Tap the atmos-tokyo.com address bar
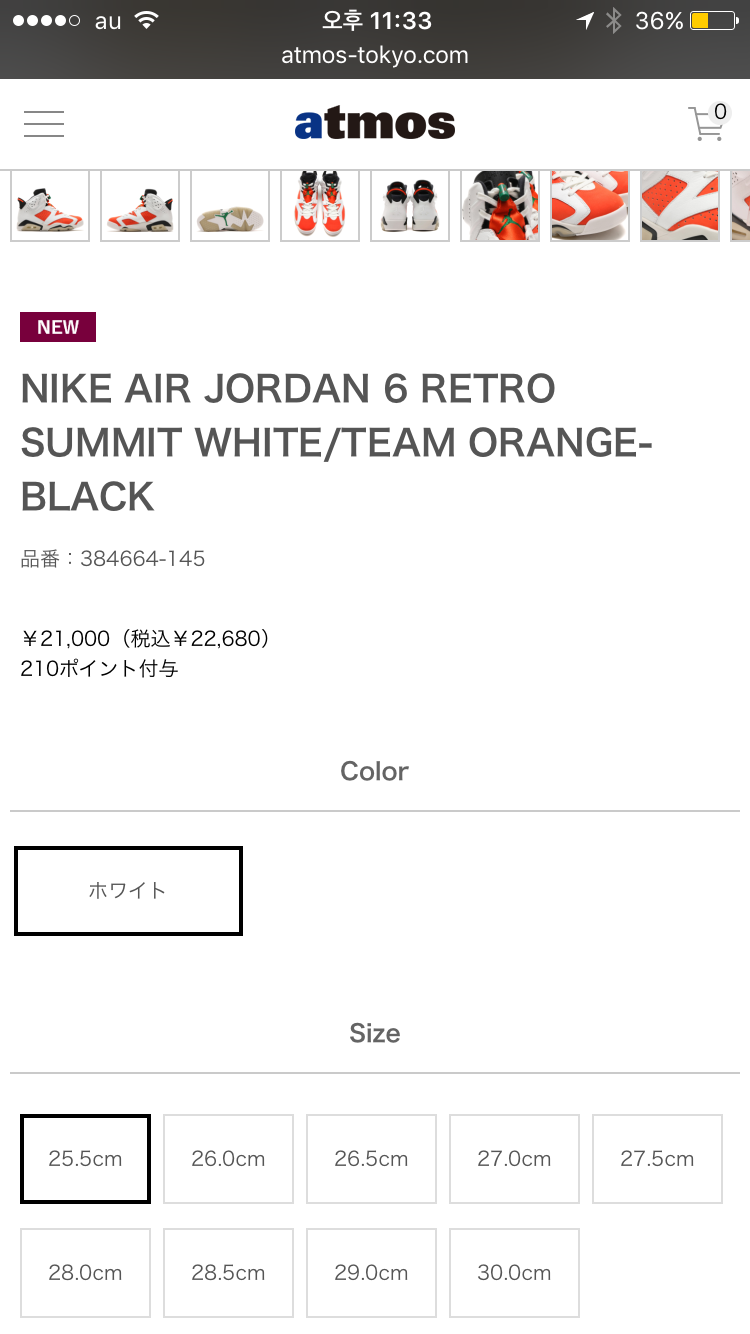This screenshot has width=750, height=1334. [375, 56]
